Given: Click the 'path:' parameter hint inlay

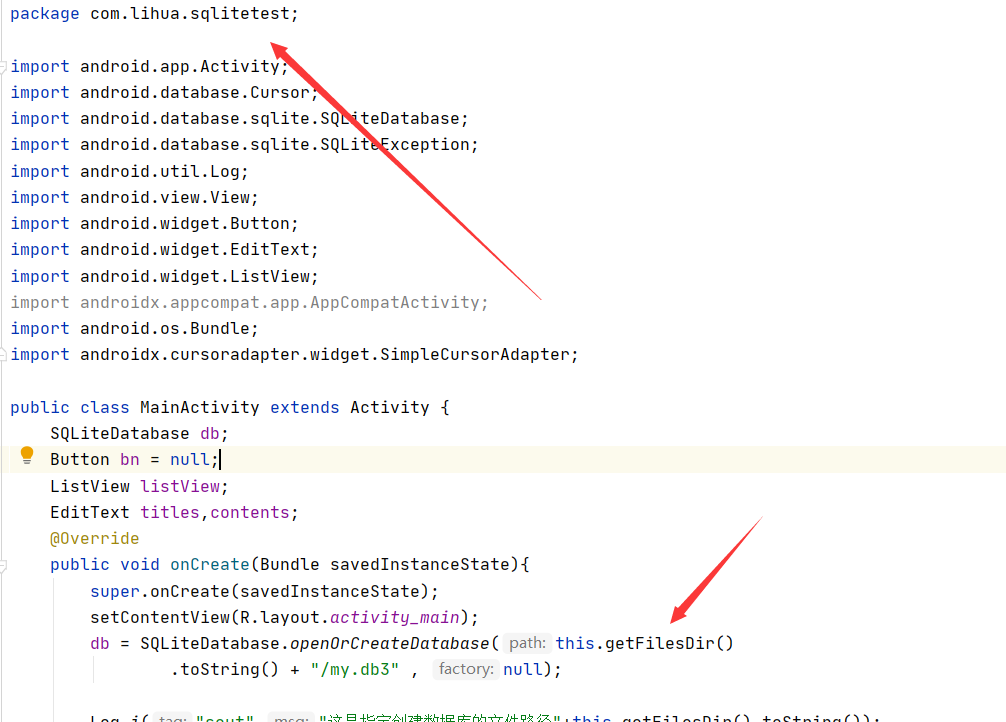Looking at the screenshot, I should (527, 643).
